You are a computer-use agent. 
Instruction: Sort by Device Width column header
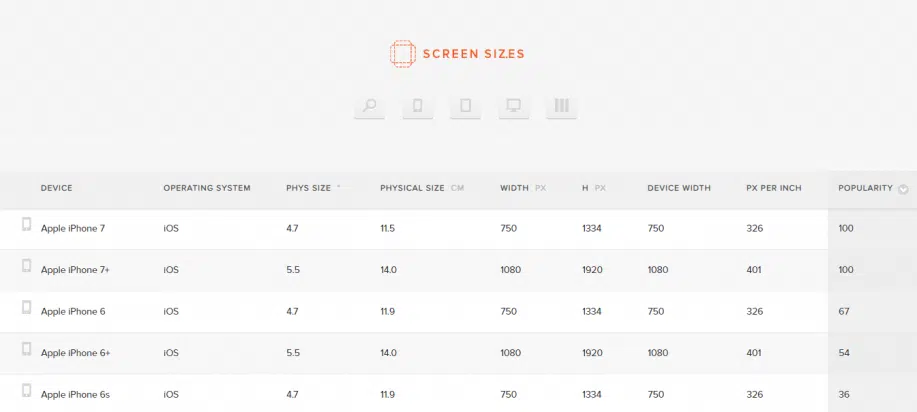[x=678, y=188]
